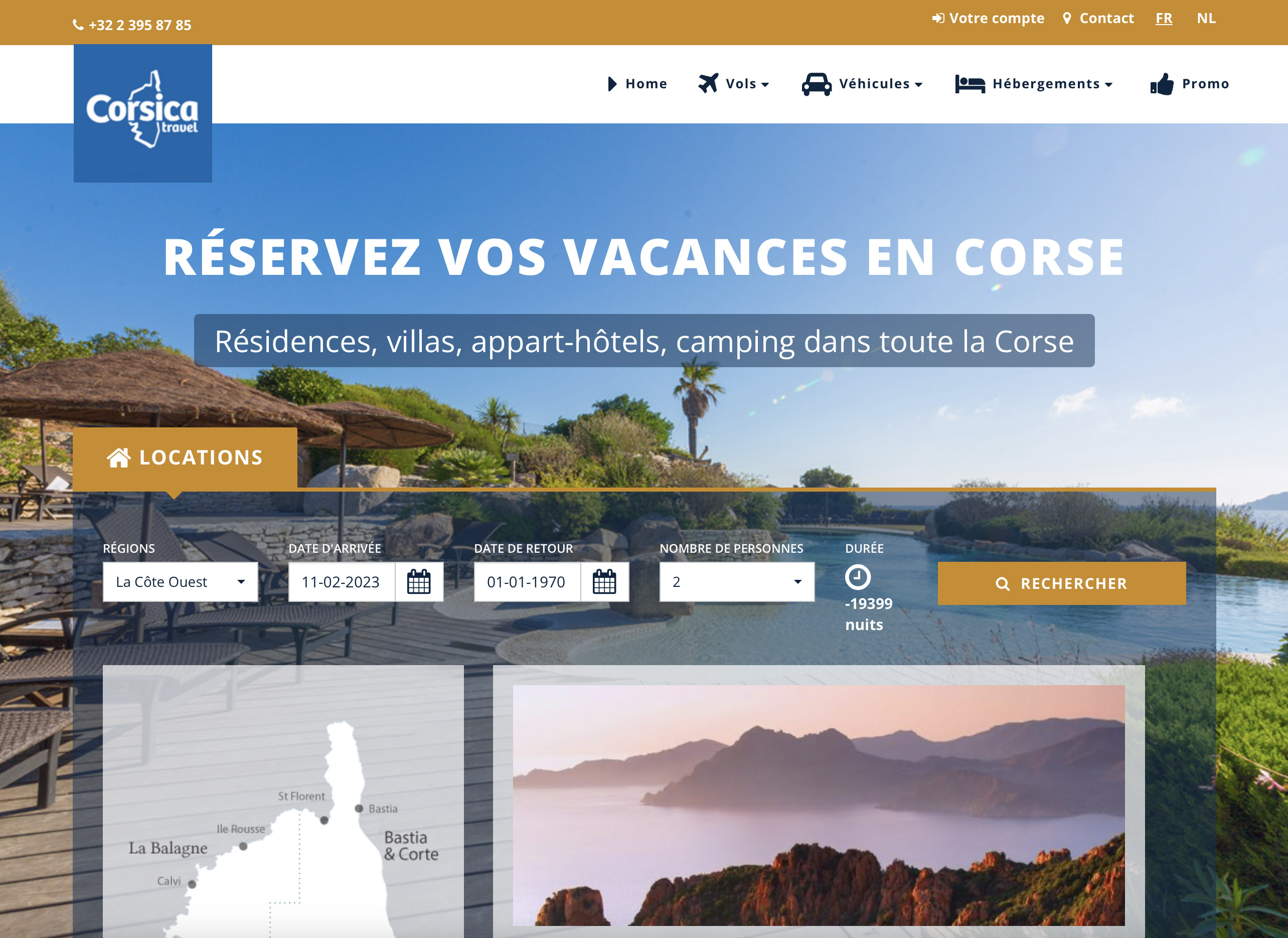1288x938 pixels.
Task: Click the date d'arrivée input field
Action: (x=341, y=582)
